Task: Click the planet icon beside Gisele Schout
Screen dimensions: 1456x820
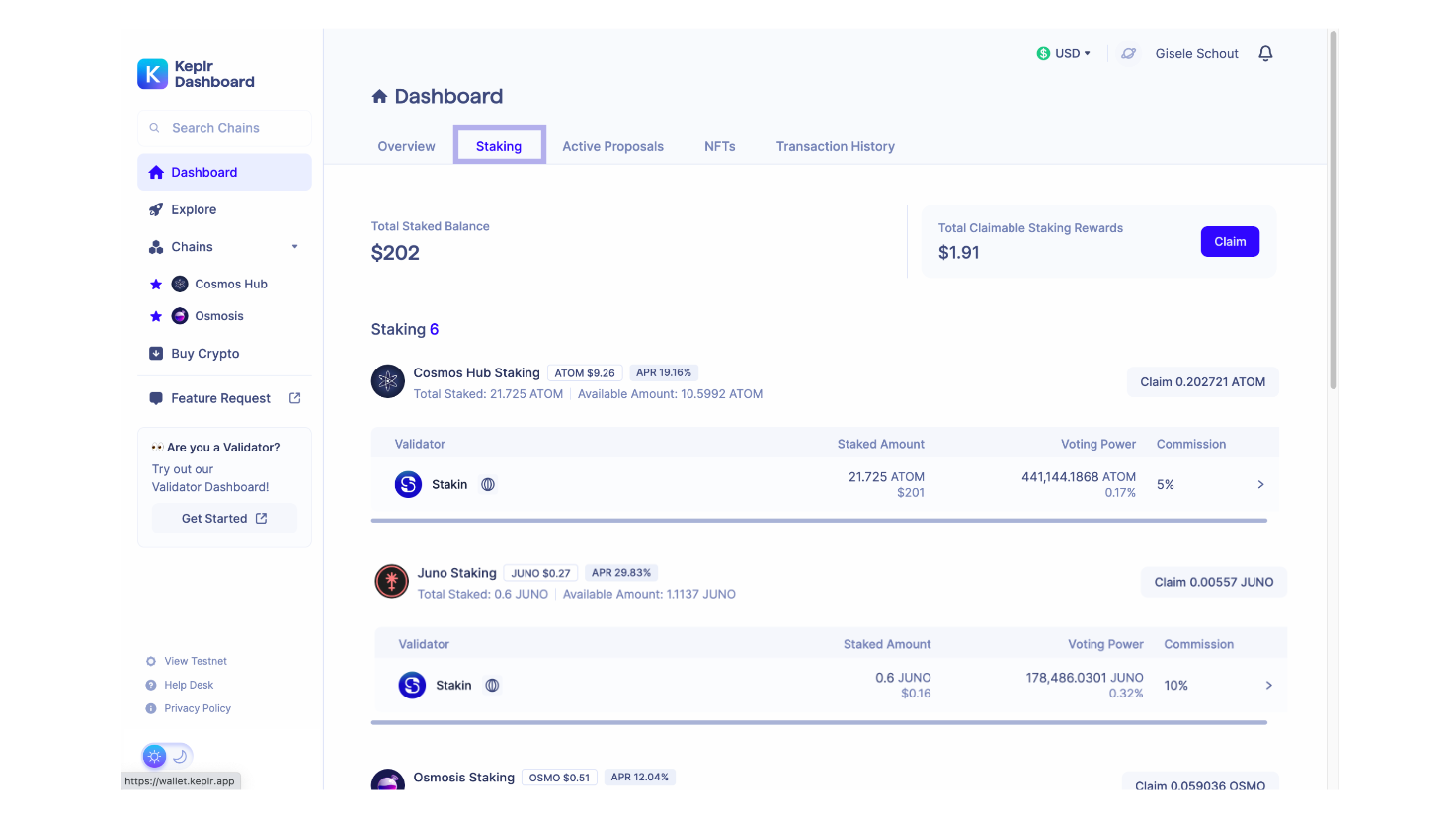Action: pos(1129,53)
